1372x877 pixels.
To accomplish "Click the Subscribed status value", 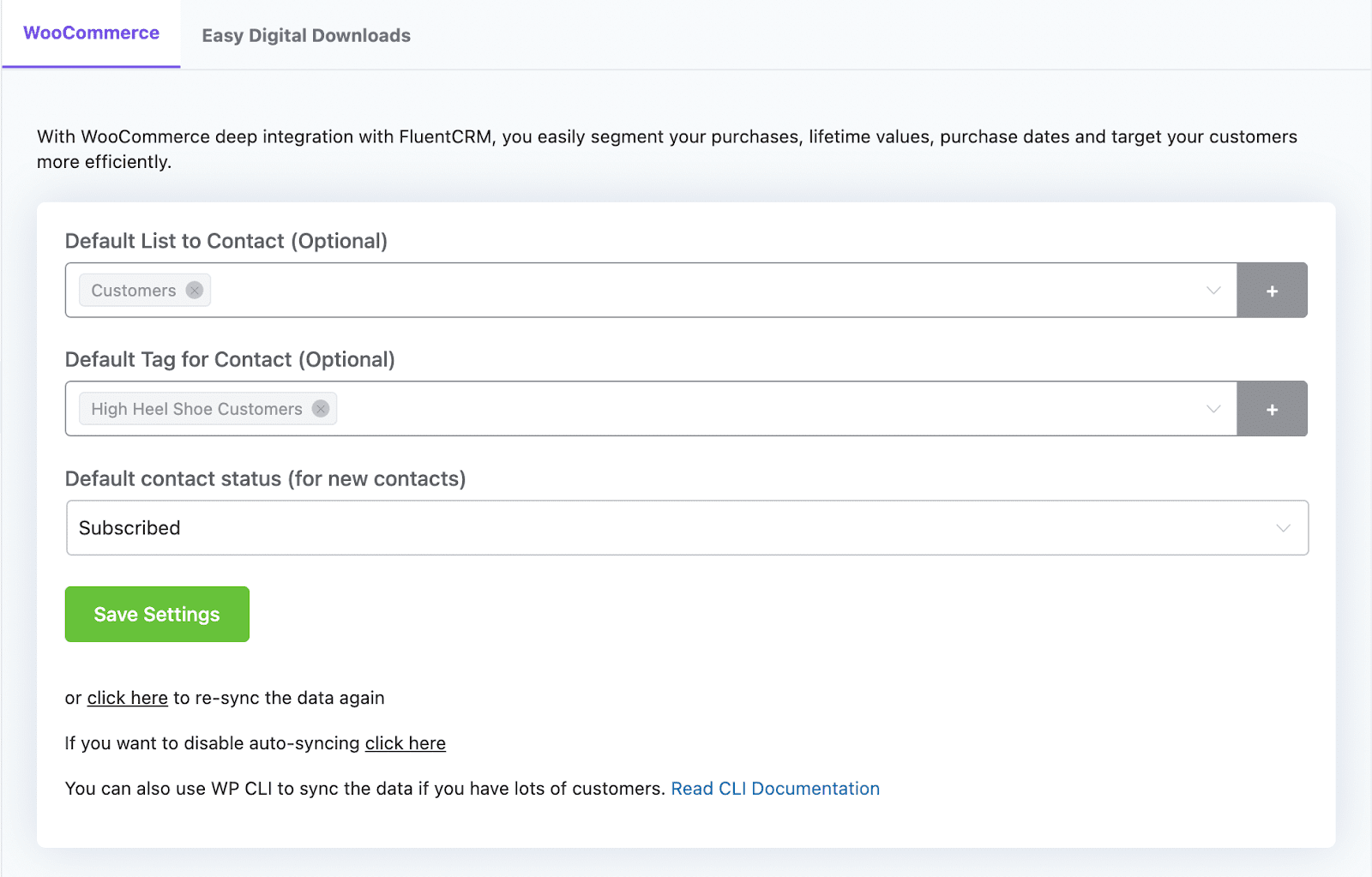I will tap(129, 528).
